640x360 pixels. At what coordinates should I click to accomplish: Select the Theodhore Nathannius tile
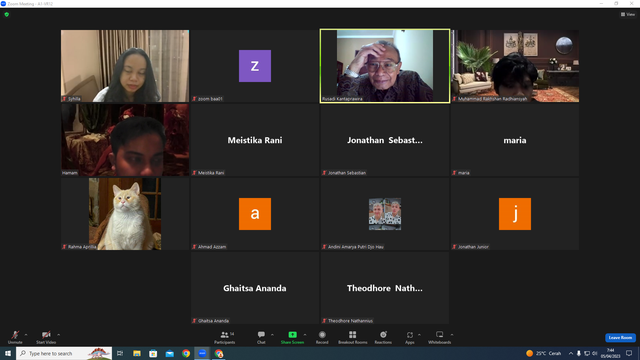(385, 288)
